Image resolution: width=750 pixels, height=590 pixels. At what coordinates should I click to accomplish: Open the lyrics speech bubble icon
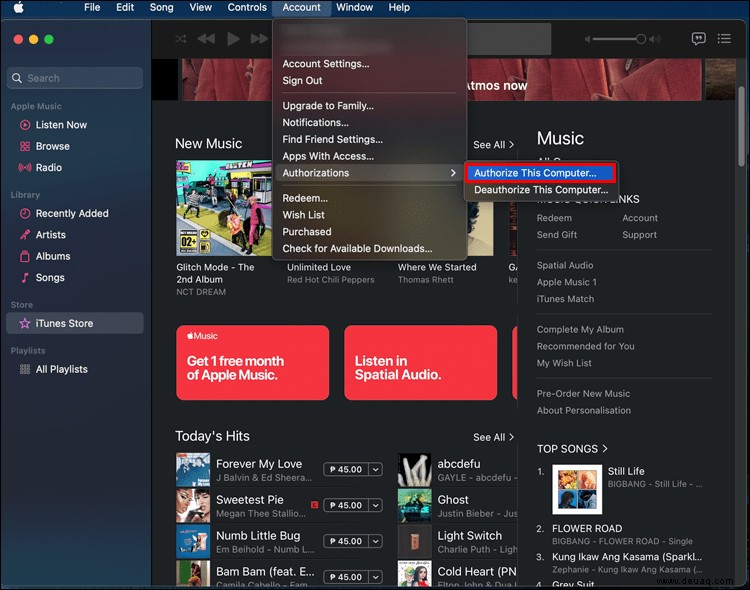(x=698, y=39)
